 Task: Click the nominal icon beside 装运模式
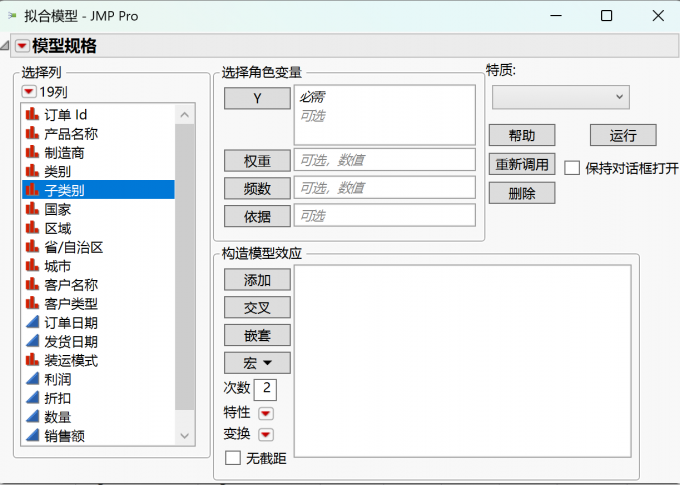[x=32, y=360]
